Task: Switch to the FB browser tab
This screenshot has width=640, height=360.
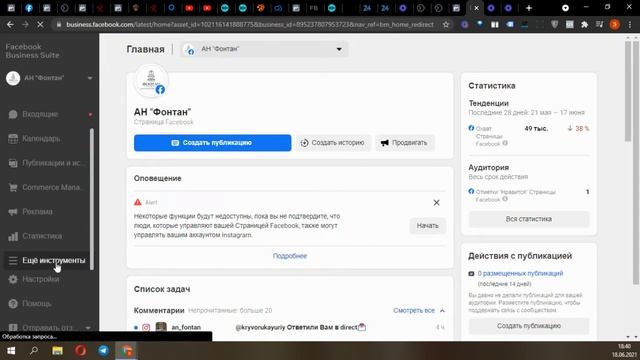Action: click(313, 8)
